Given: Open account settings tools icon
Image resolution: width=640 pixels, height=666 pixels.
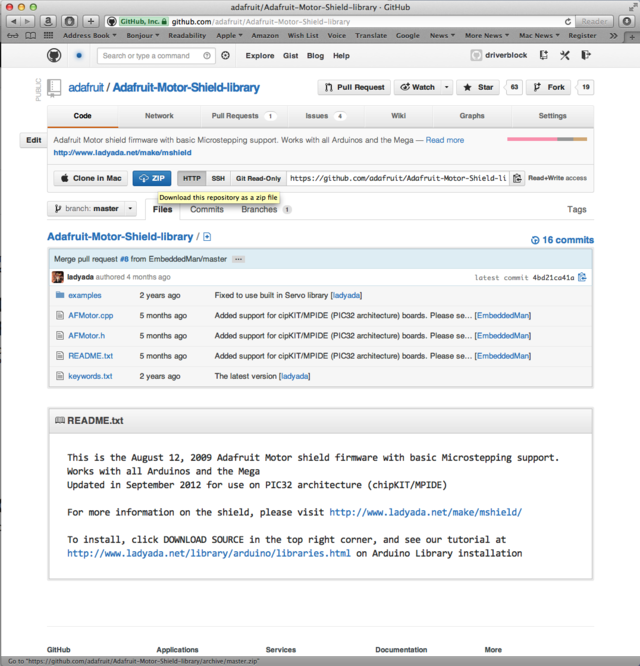Looking at the screenshot, I should pyautogui.click(x=564, y=55).
